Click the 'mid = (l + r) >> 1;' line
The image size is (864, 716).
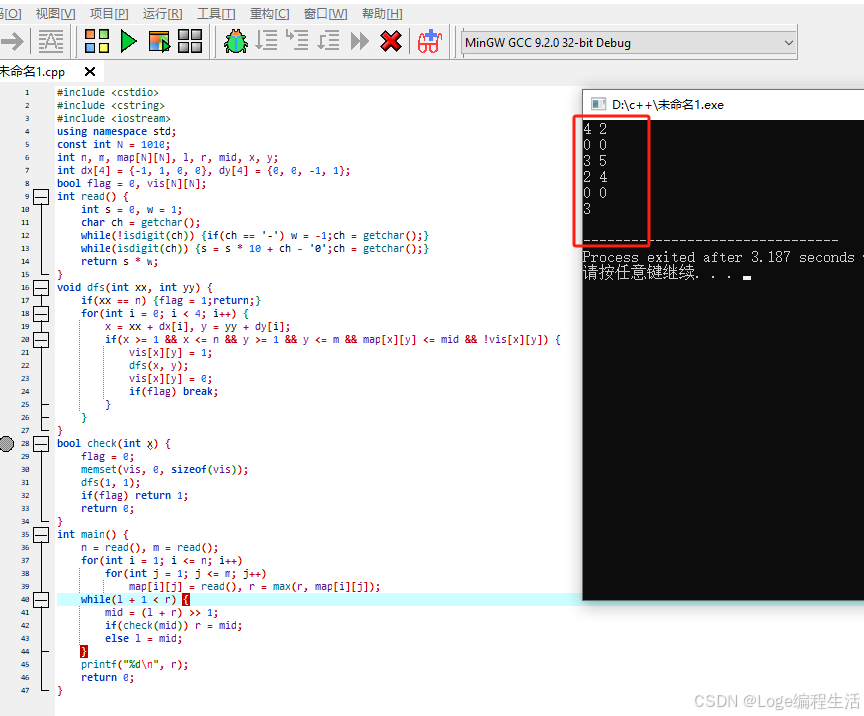tap(161, 613)
